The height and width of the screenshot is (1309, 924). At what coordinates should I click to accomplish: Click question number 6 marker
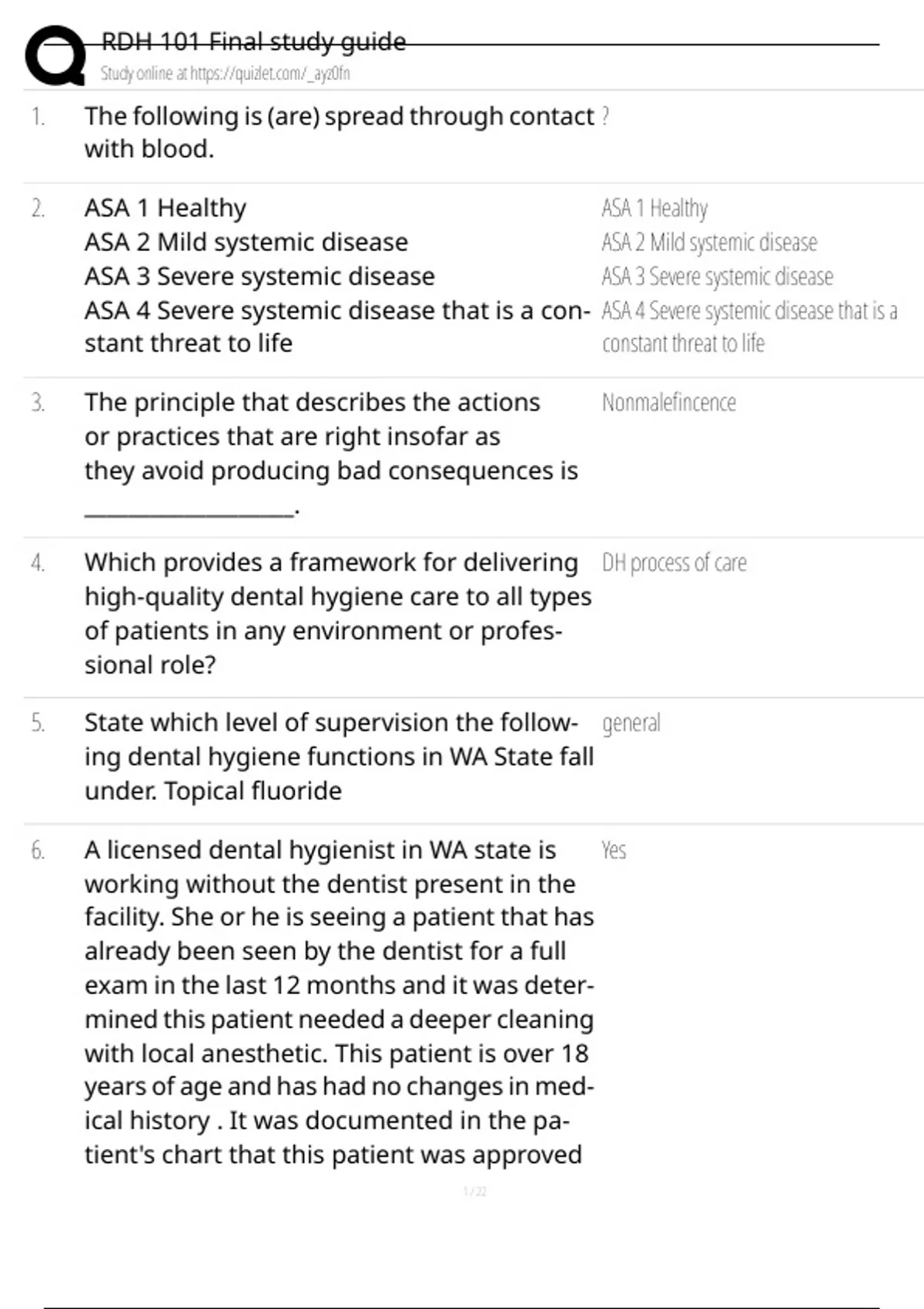[38, 851]
